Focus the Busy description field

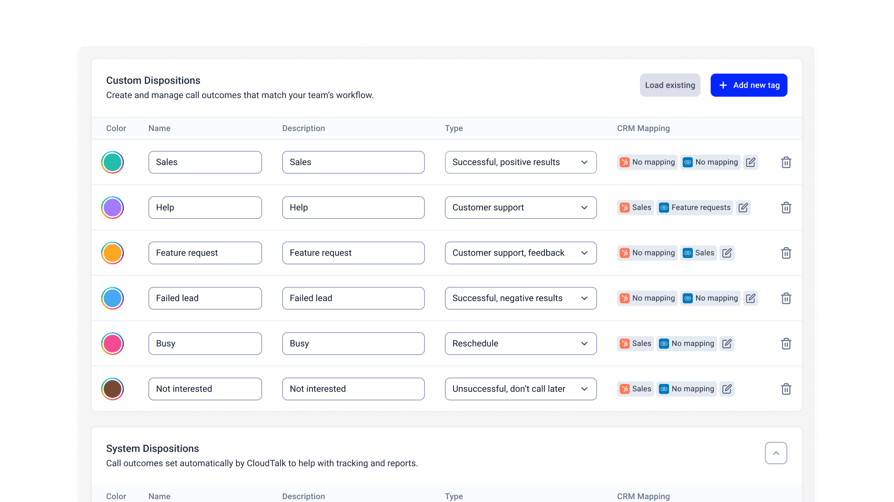pyautogui.click(x=353, y=343)
